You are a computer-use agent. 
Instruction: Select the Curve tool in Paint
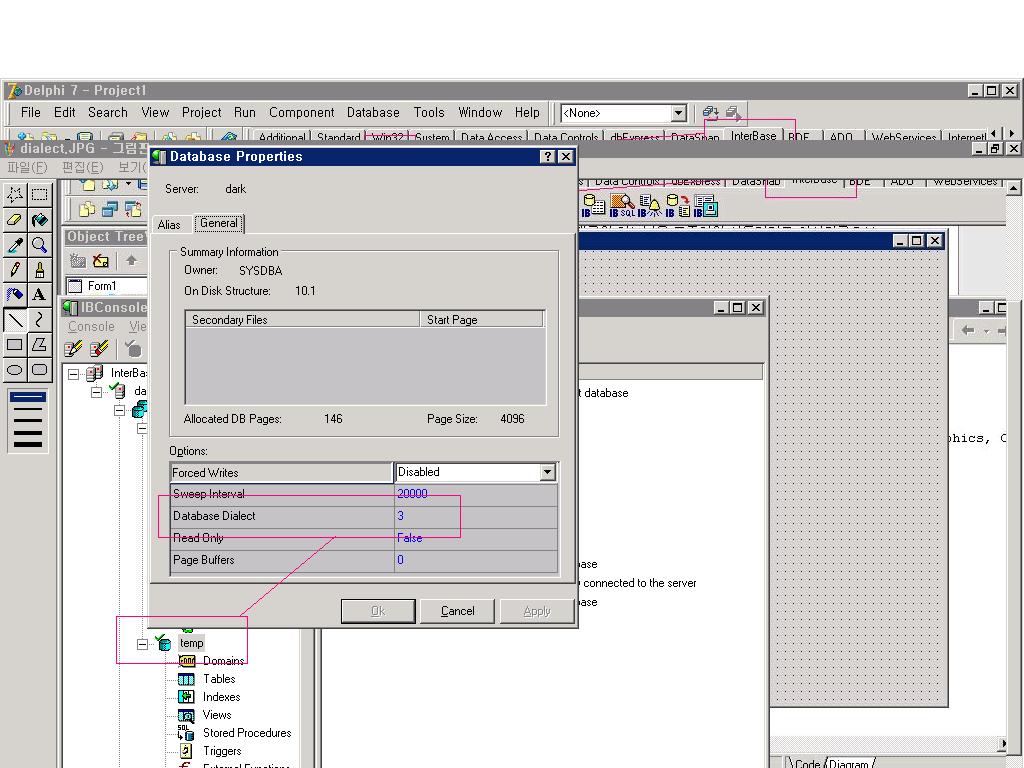point(39,319)
